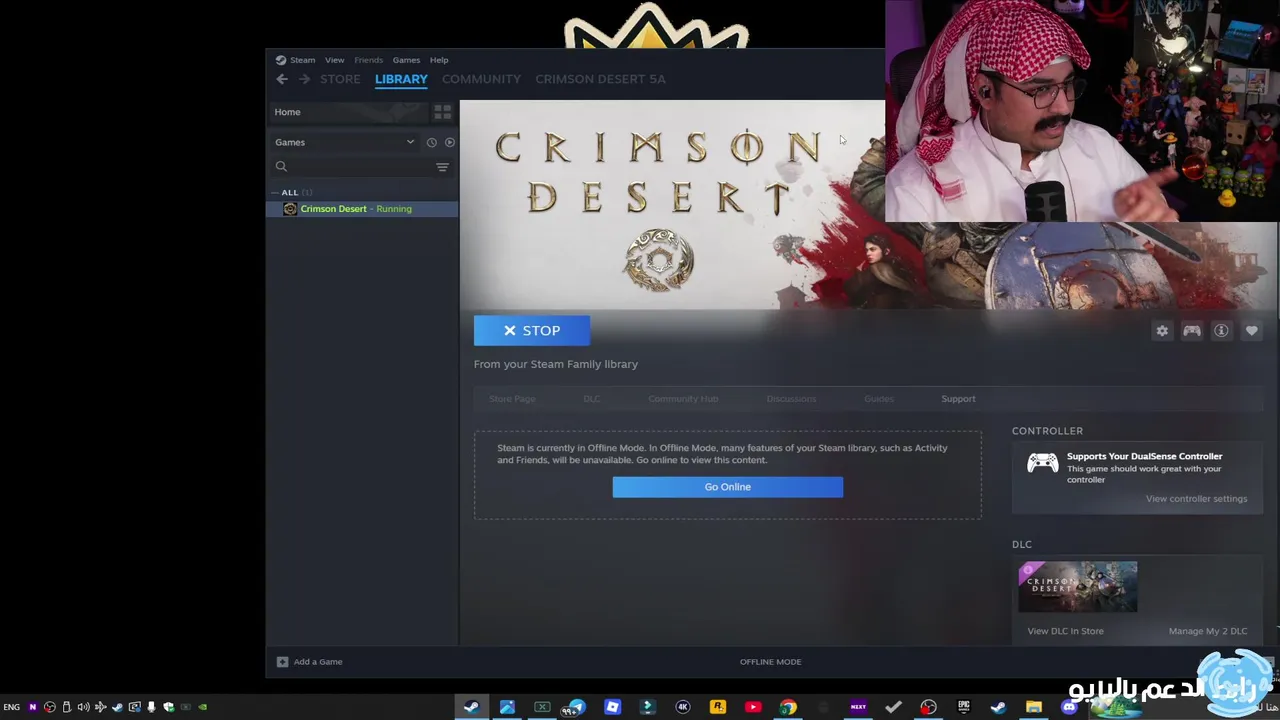This screenshot has width=1280, height=720.
Task: Open the CRIMSON DESERT 5A profile tab
Action: [x=600, y=79]
